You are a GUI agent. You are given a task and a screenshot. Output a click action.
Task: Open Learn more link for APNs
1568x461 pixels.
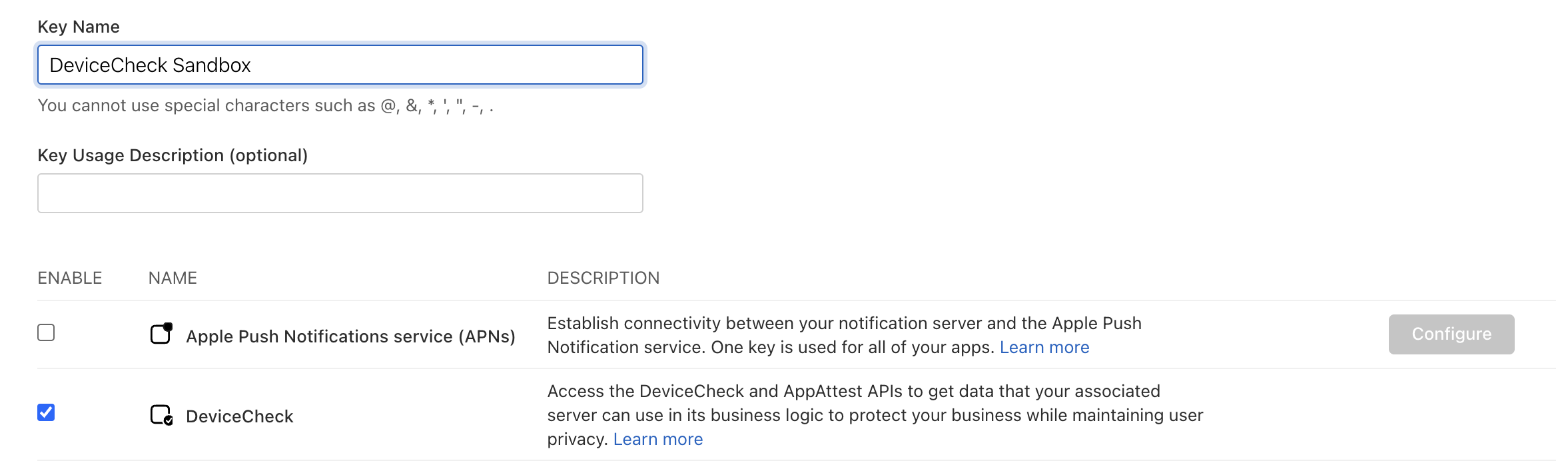pyautogui.click(x=1044, y=348)
